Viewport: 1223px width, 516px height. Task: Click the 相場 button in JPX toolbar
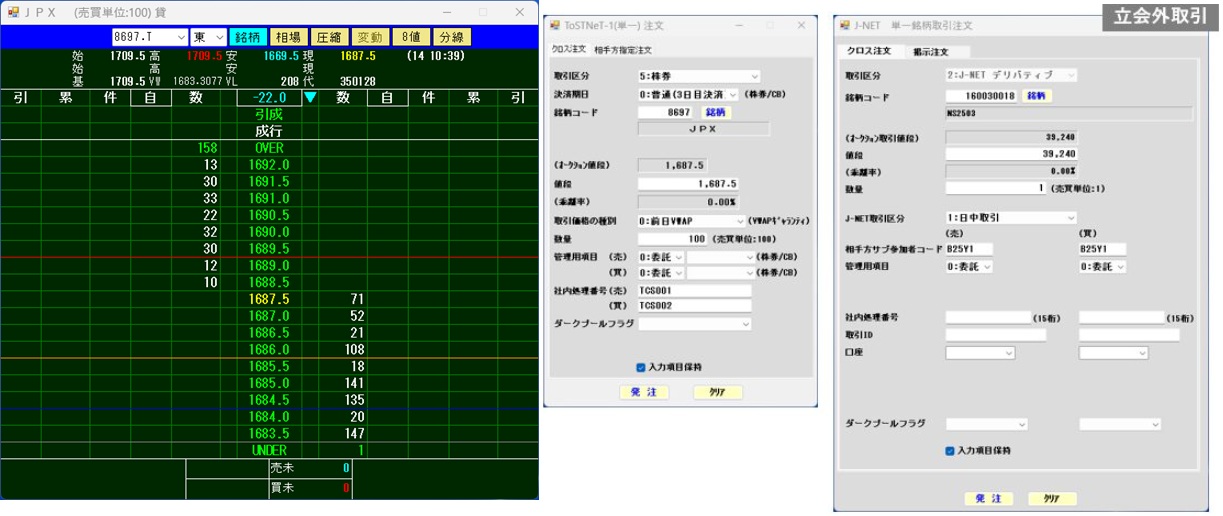tap(288, 37)
